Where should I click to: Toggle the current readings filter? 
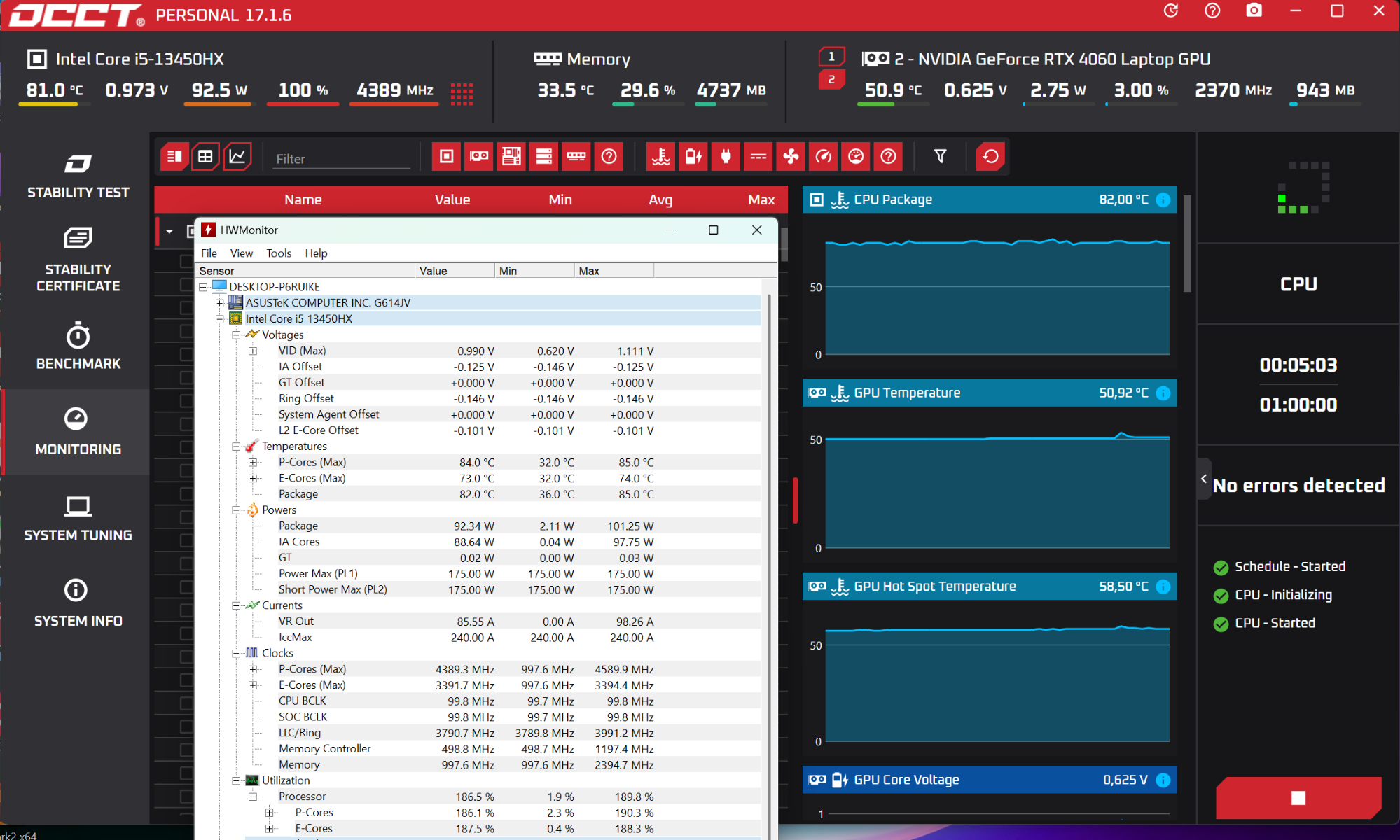(x=758, y=156)
